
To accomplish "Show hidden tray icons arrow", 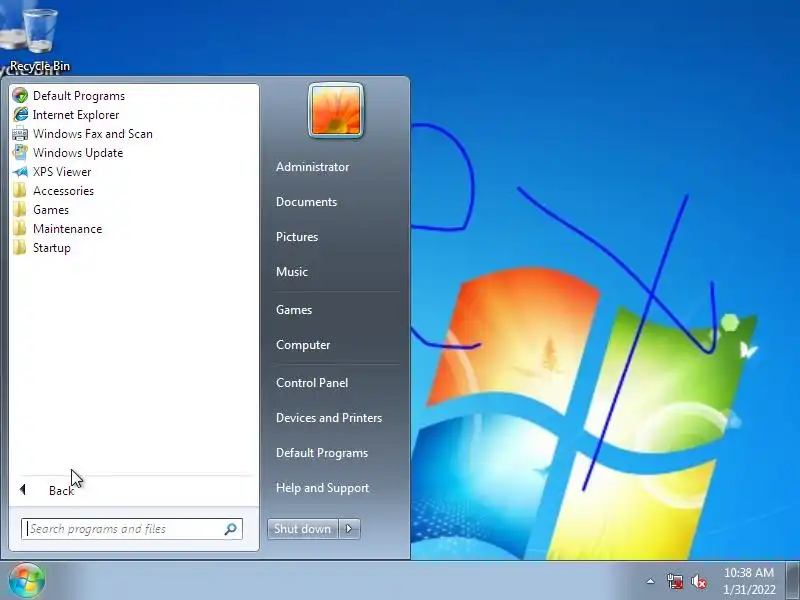I will tap(651, 581).
